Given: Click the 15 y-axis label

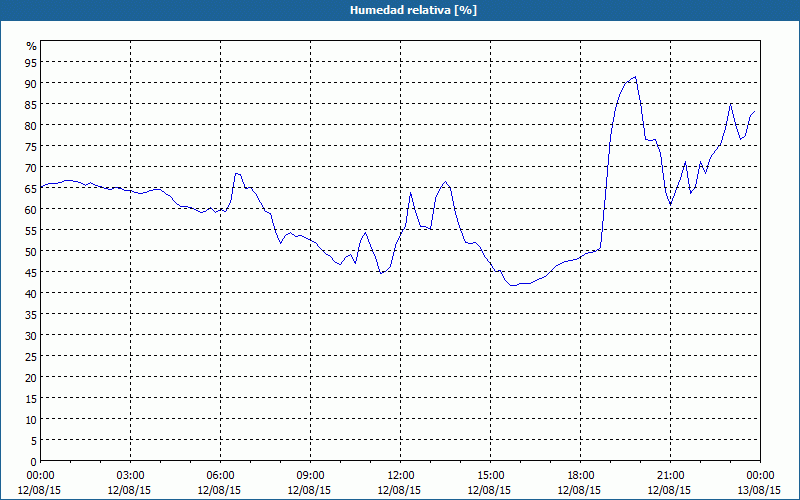Looking at the screenshot, I should [x=31, y=398].
